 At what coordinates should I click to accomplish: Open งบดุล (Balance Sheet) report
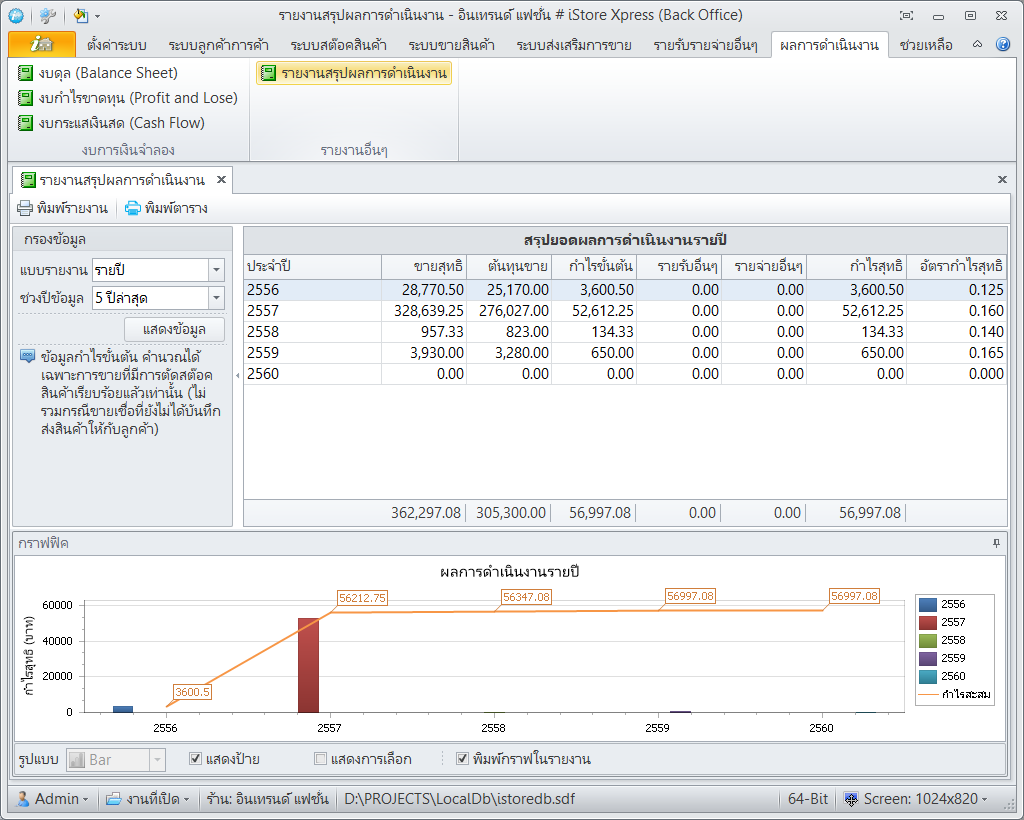pos(98,73)
